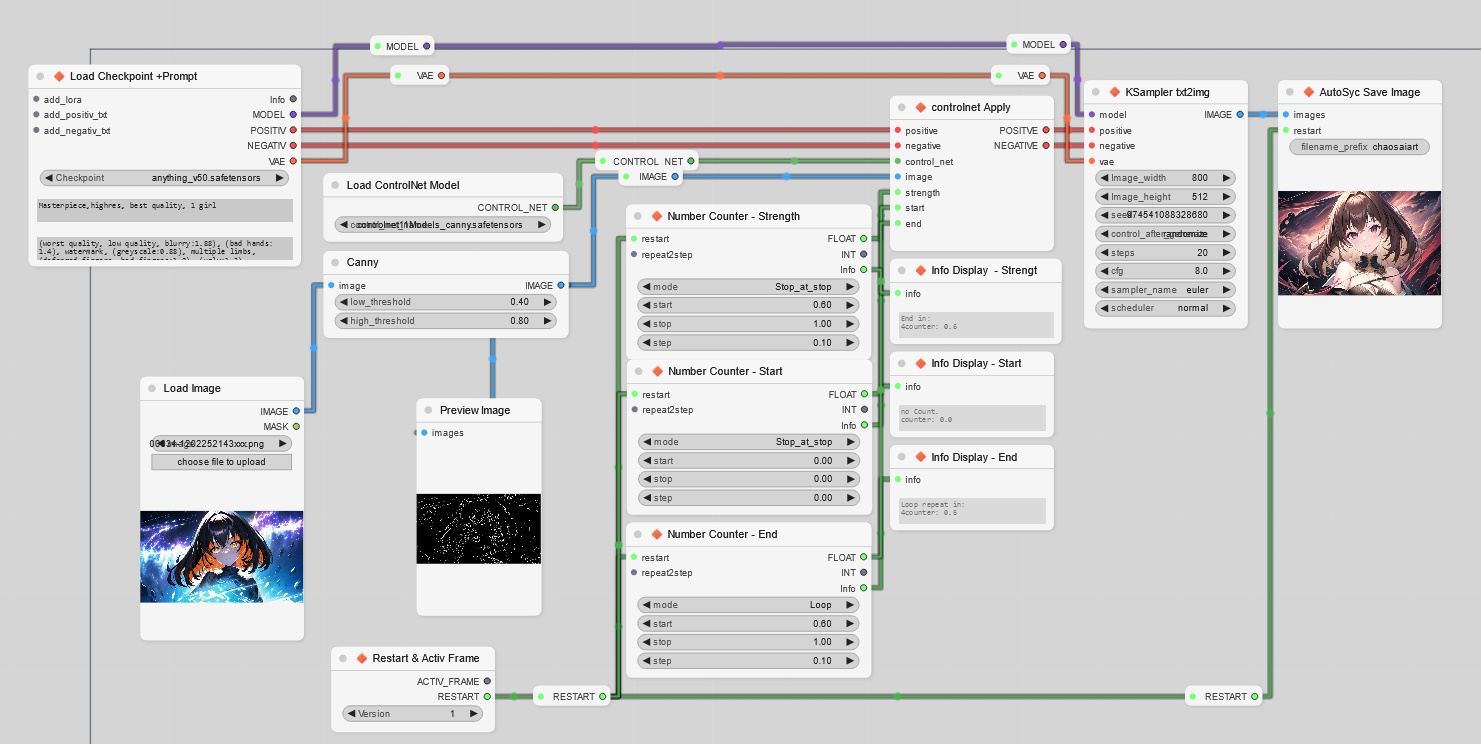Click the CONTROL_NET output port on Load ControlNet Model
Image resolution: width=1481 pixels, height=744 pixels.
pyautogui.click(x=555, y=207)
